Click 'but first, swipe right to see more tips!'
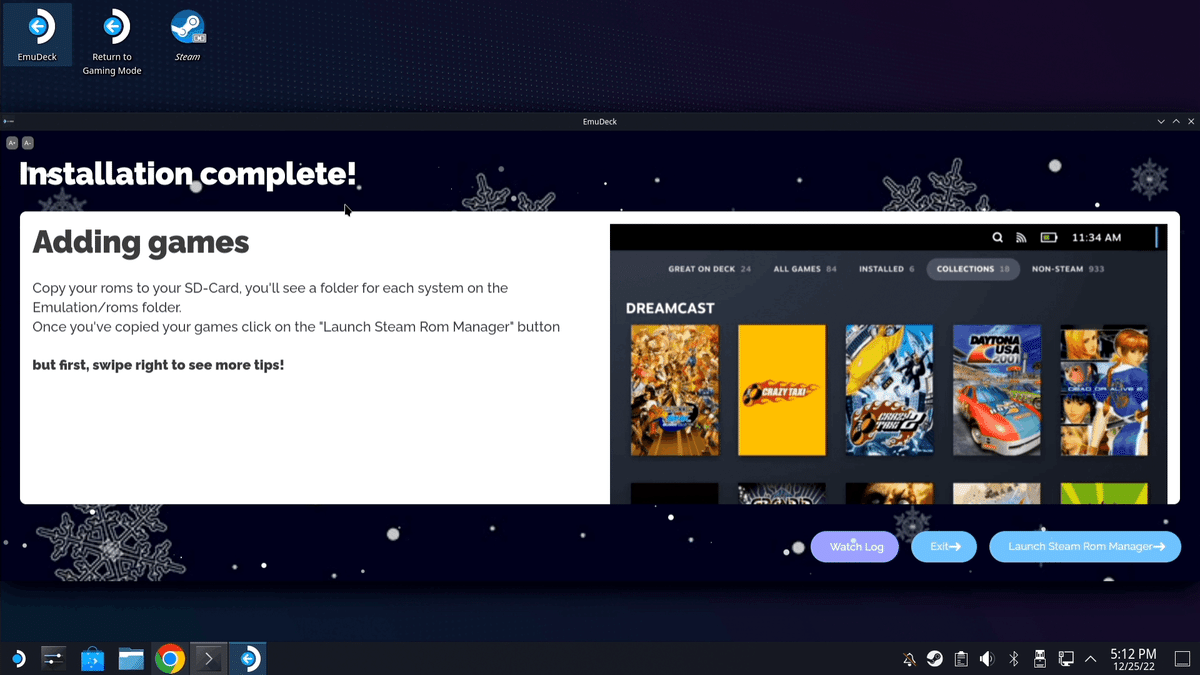1200x675 pixels. 158,365
